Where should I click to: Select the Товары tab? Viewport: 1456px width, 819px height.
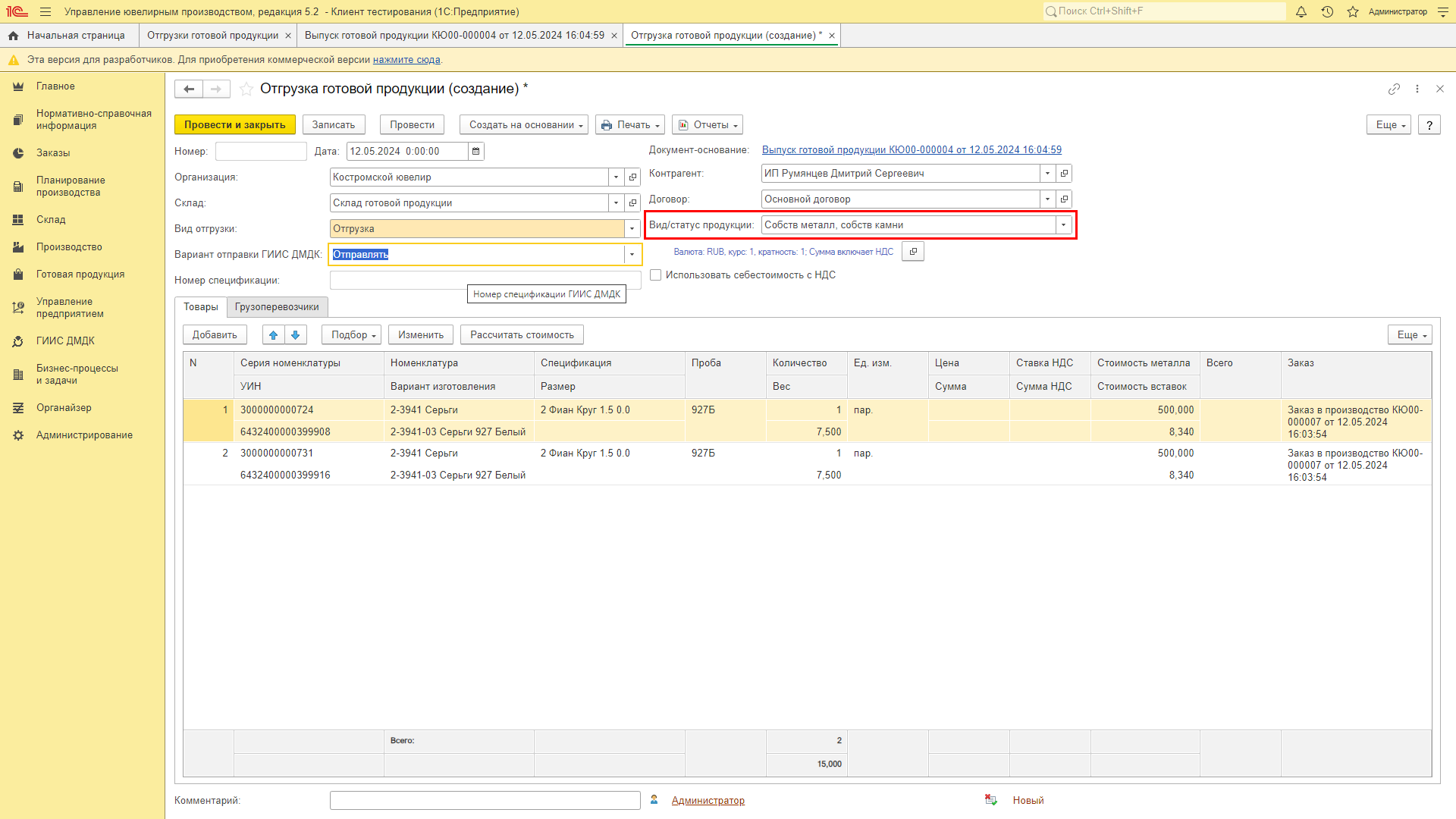click(x=201, y=307)
